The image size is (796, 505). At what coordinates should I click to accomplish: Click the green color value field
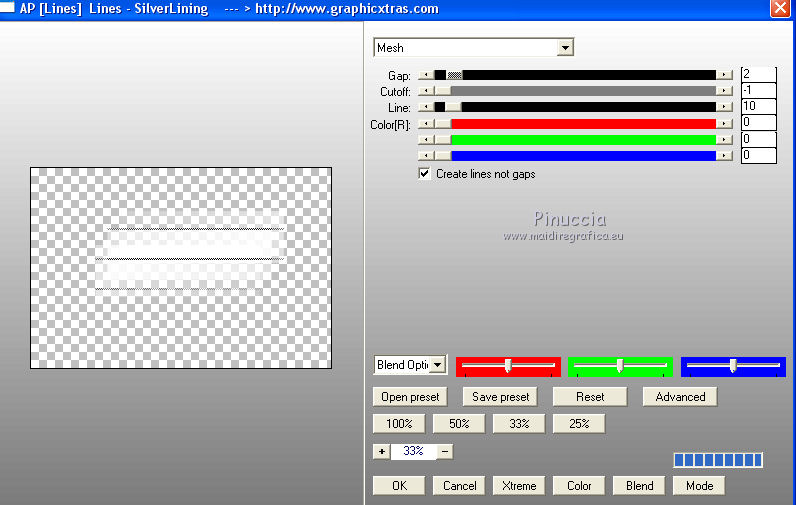758,139
